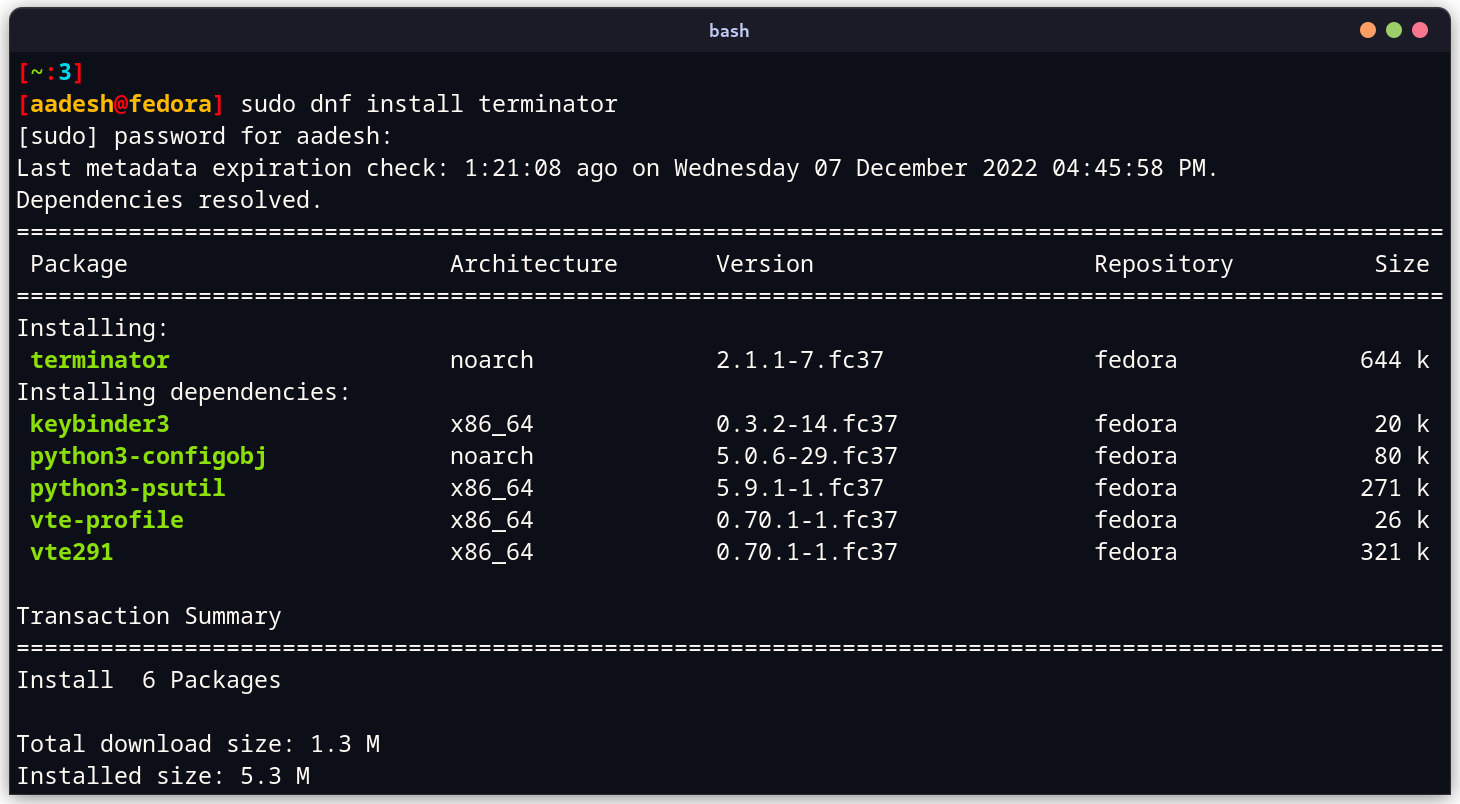Click the pink window control button
1460x804 pixels.
[1420, 30]
